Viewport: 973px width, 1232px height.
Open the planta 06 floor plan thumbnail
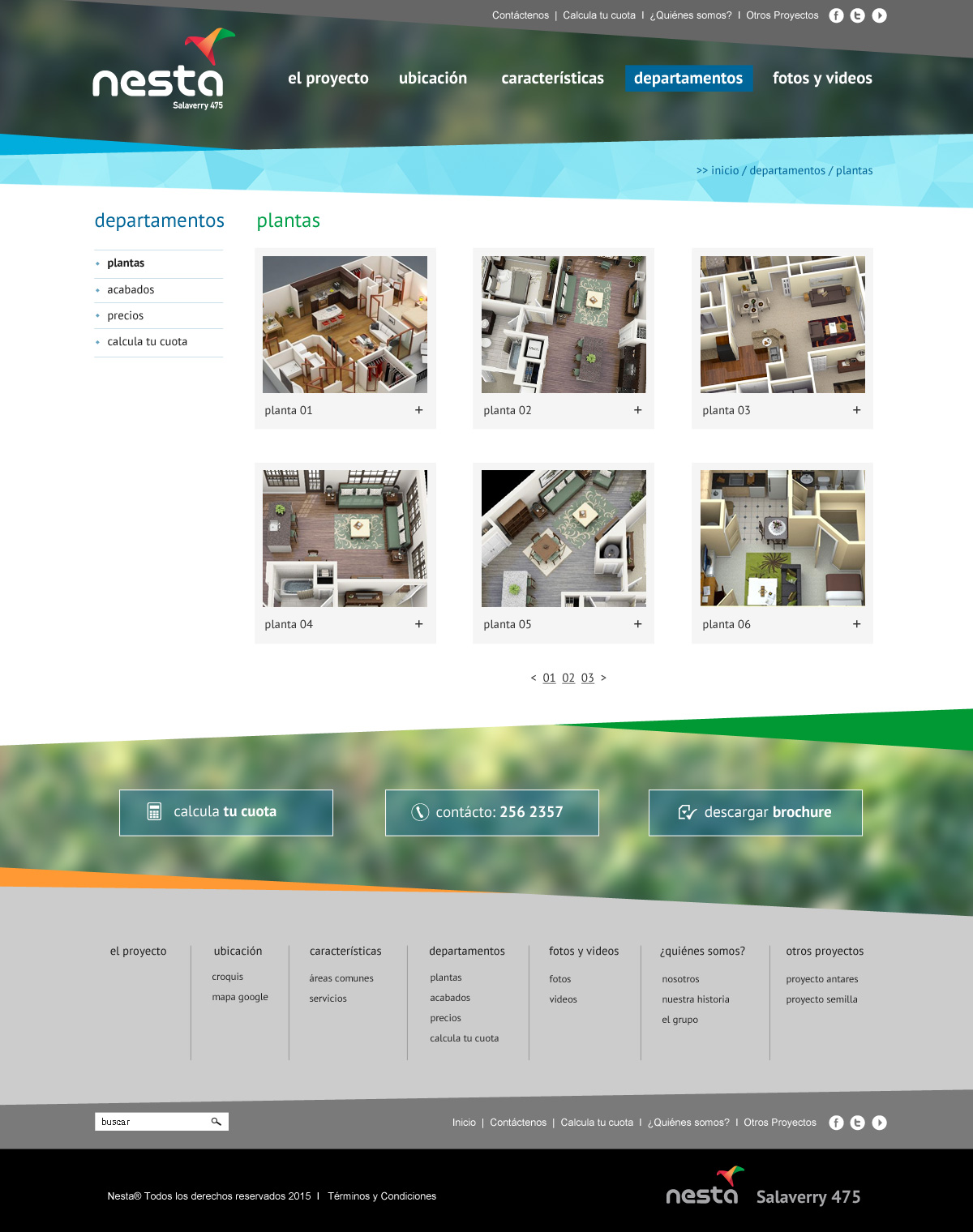pyautogui.click(x=782, y=538)
